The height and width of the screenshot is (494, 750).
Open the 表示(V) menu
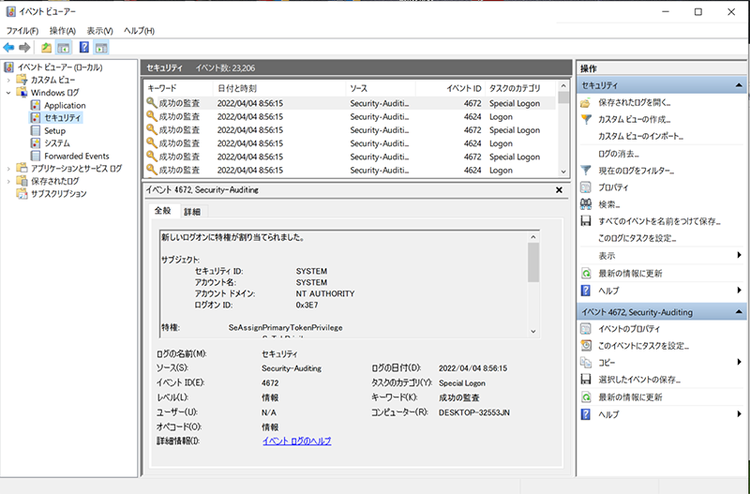(99, 31)
